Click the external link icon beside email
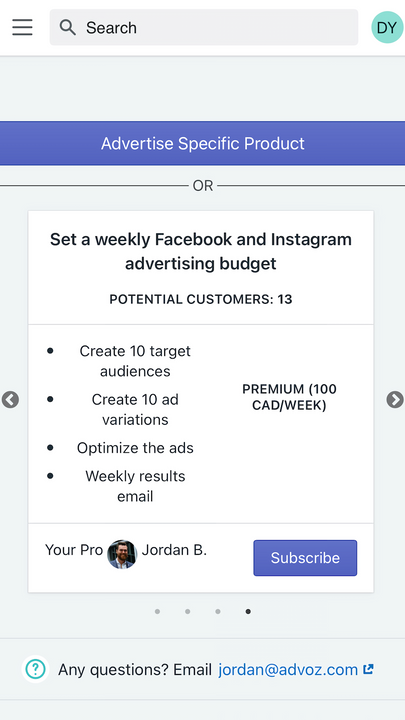The width and height of the screenshot is (405, 720). [x=368, y=669]
